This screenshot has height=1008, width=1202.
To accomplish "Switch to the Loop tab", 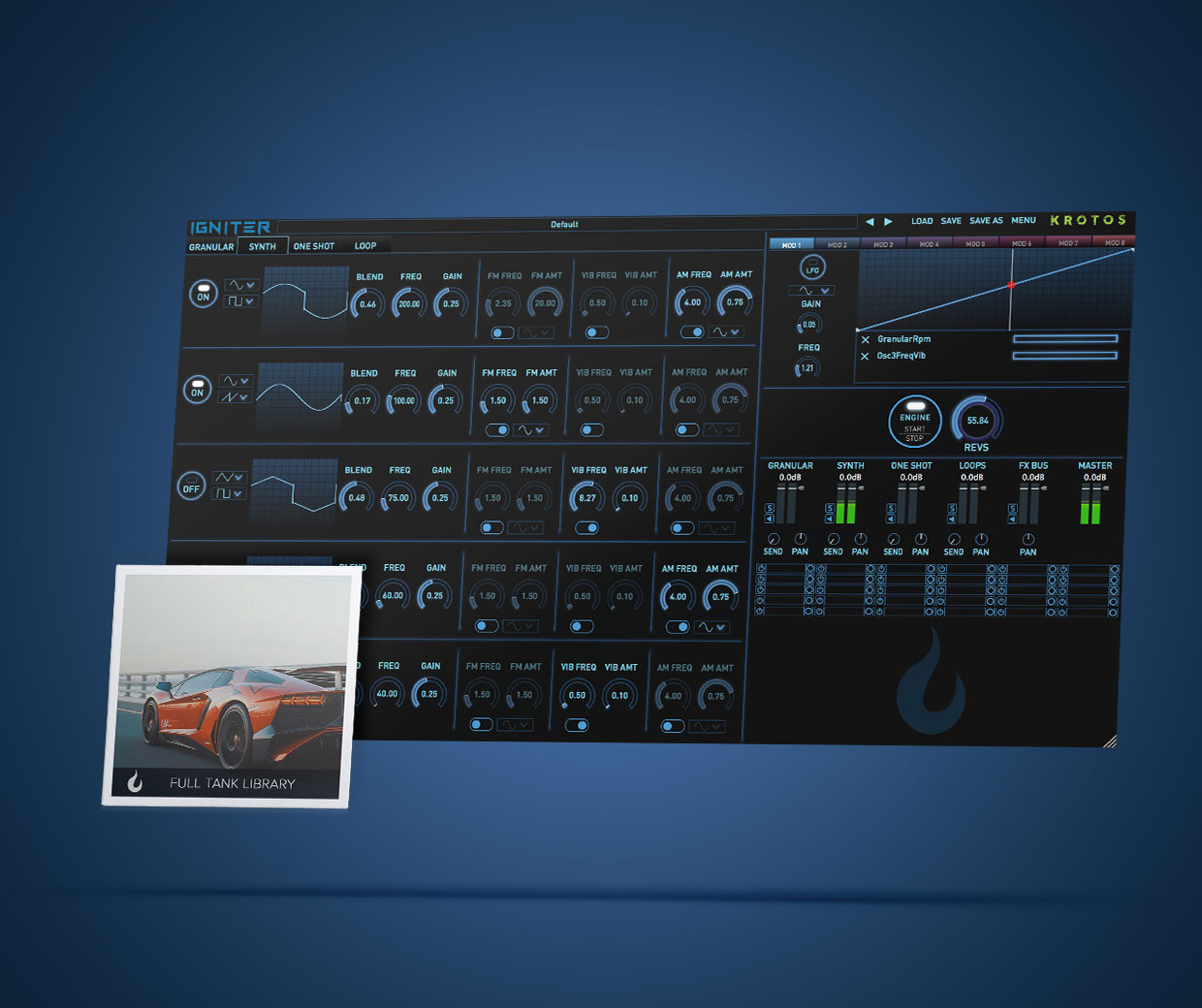I will 365,246.
